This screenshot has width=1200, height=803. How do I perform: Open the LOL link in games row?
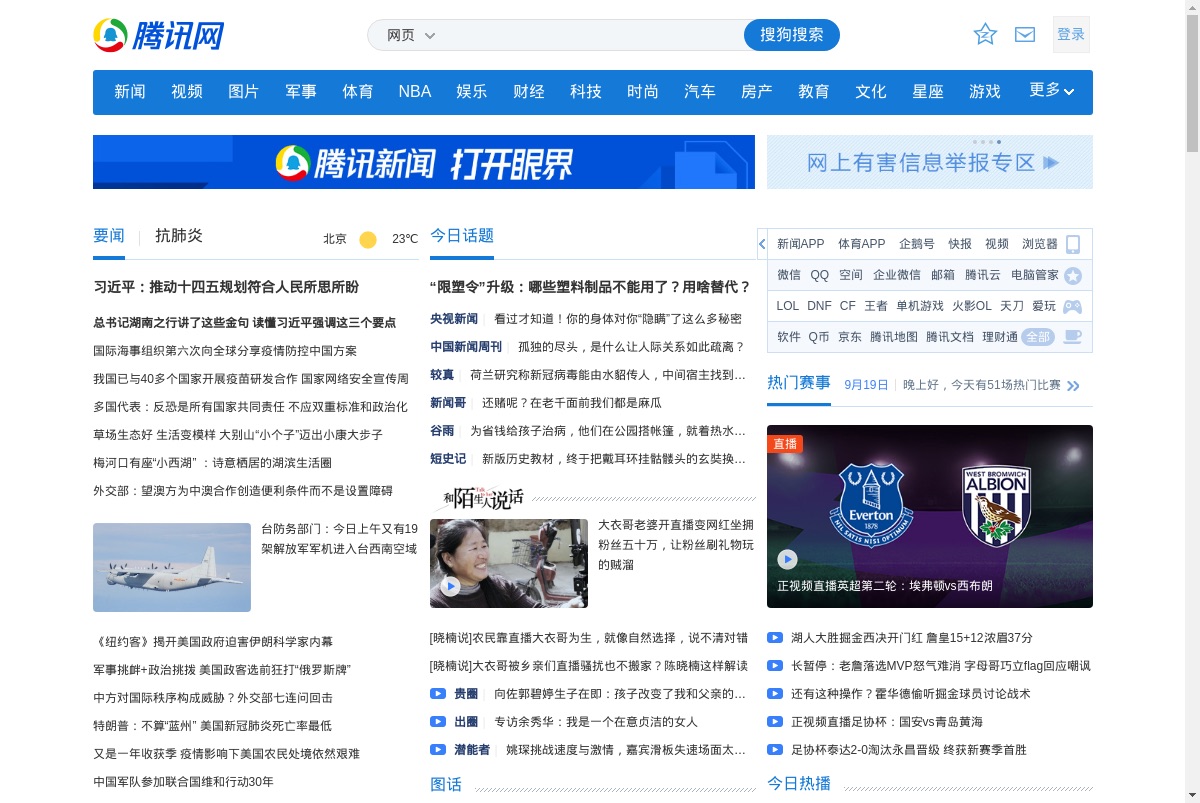788,306
